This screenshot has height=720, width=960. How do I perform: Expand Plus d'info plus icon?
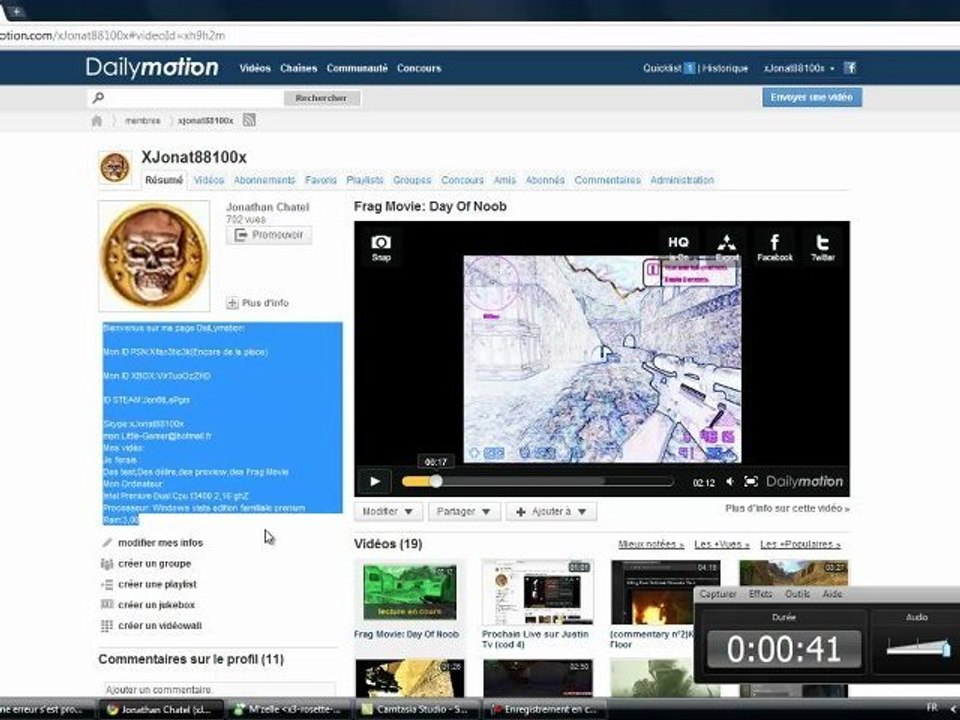[232, 302]
